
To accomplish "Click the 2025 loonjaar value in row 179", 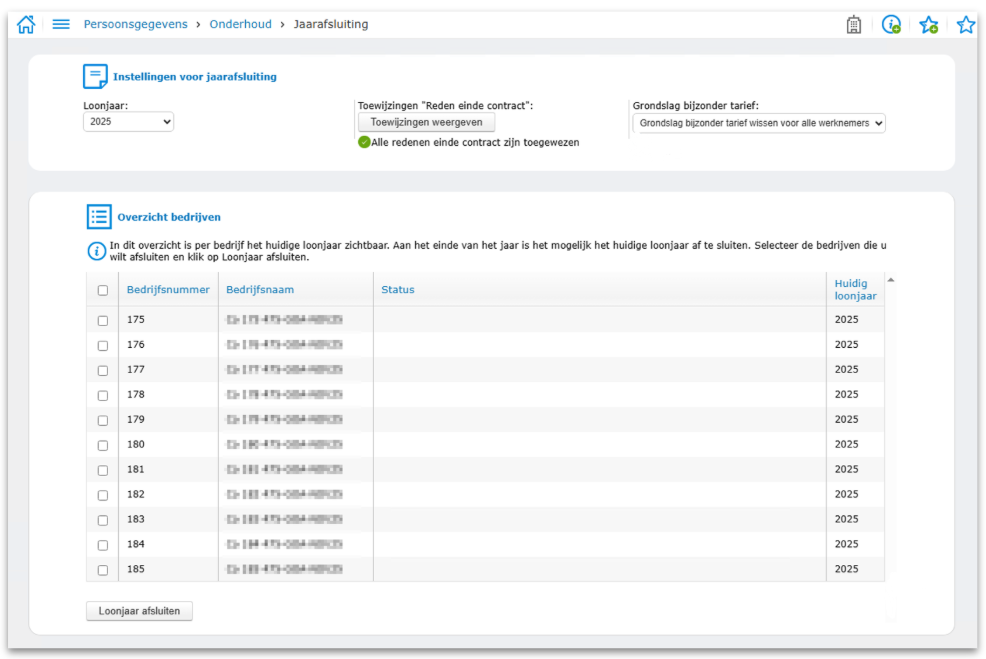I will point(846,419).
